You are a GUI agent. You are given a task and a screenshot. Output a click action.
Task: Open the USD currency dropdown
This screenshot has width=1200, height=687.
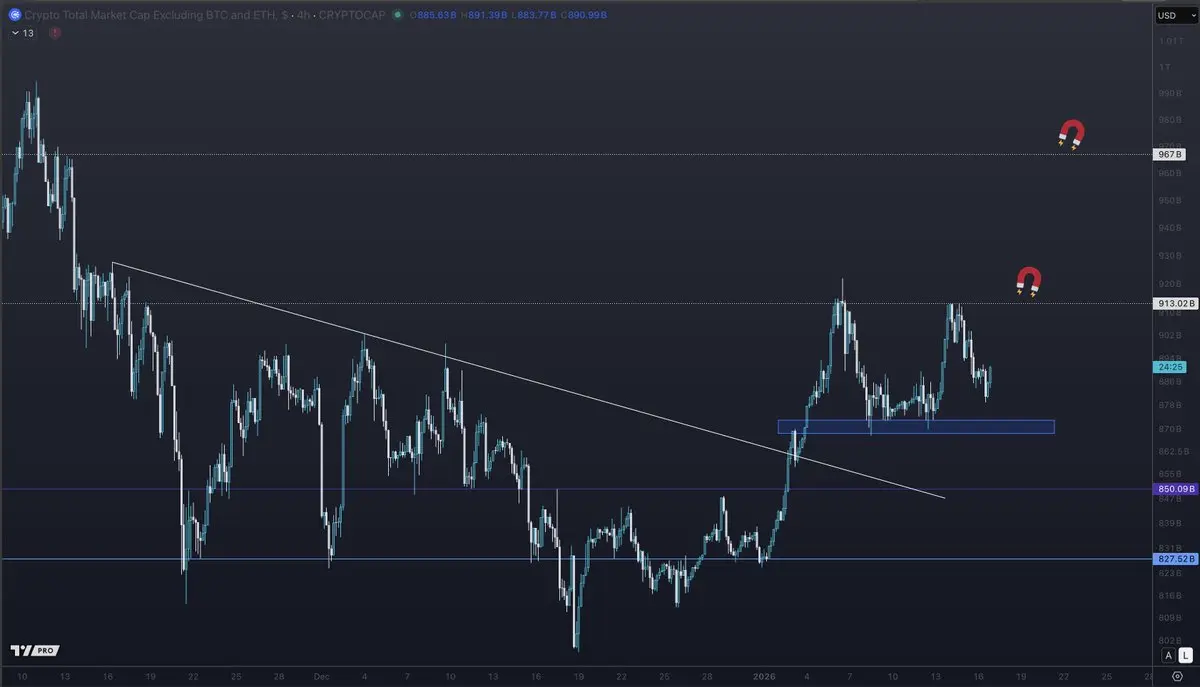pos(1168,15)
